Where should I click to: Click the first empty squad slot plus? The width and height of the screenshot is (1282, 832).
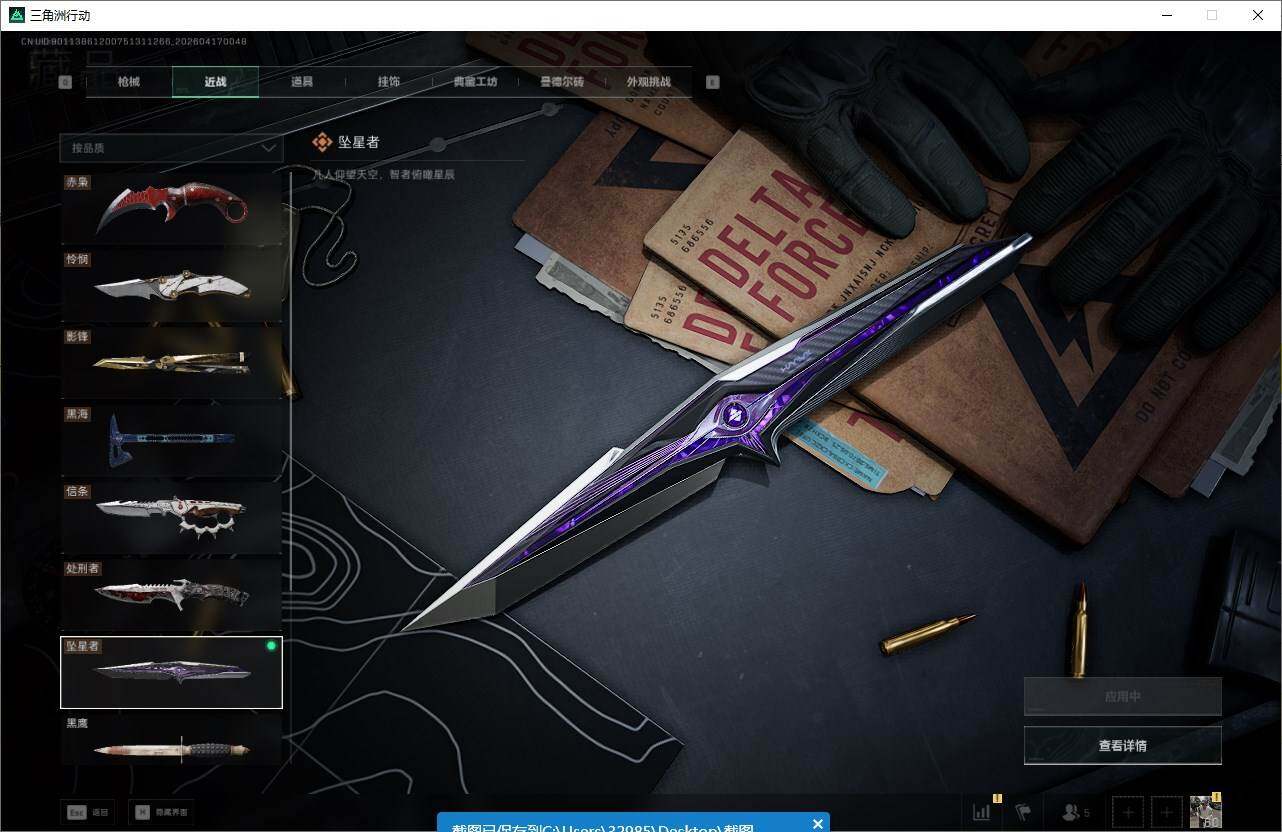point(1128,812)
